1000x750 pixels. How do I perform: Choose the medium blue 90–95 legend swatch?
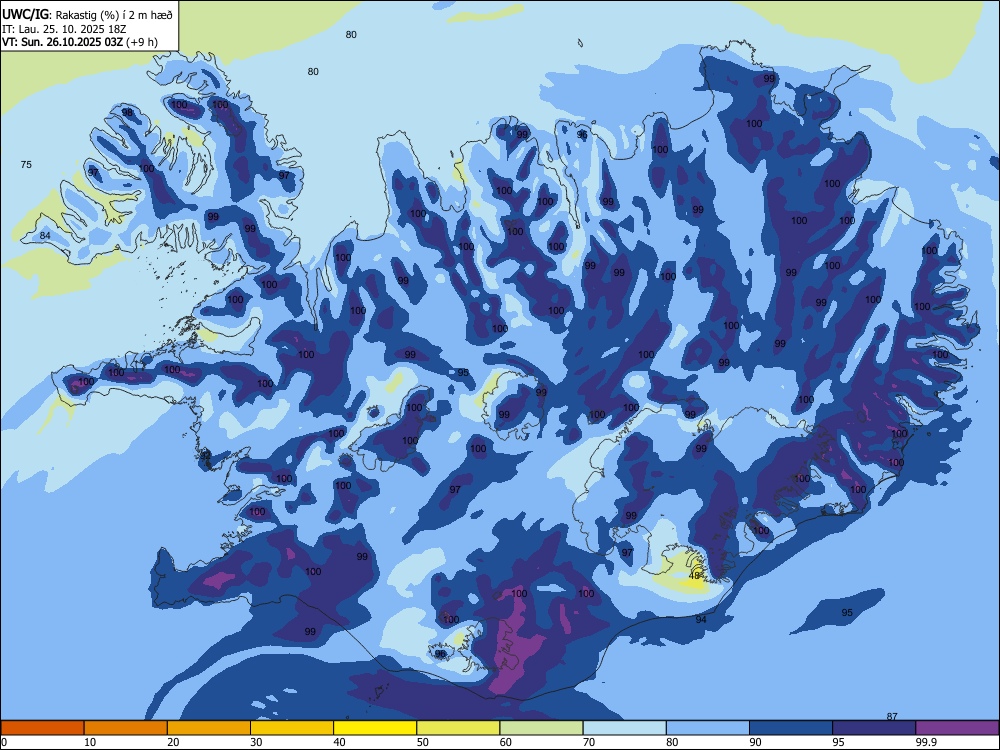tap(791, 728)
